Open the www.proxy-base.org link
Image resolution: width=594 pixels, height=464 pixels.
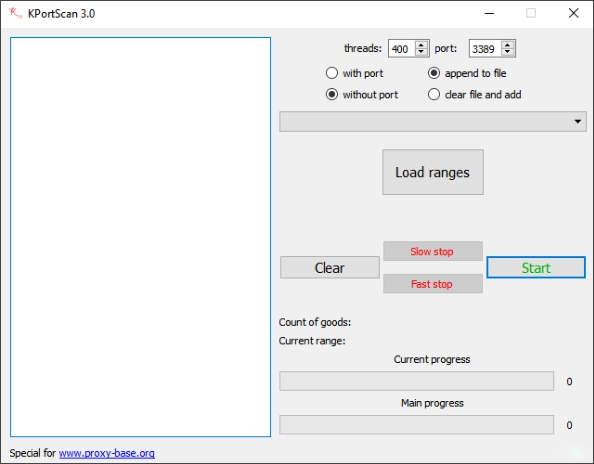[x=107, y=453]
